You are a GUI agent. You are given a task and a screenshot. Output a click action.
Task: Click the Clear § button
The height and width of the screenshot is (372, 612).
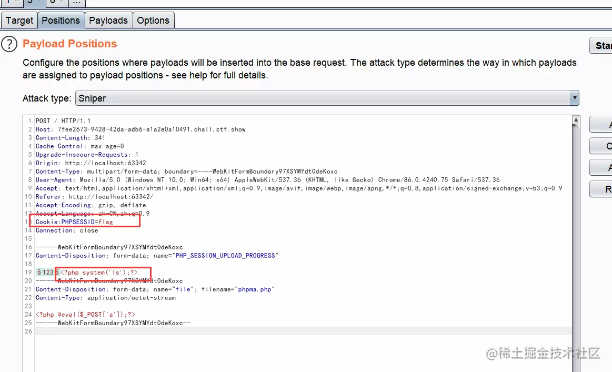(601, 146)
